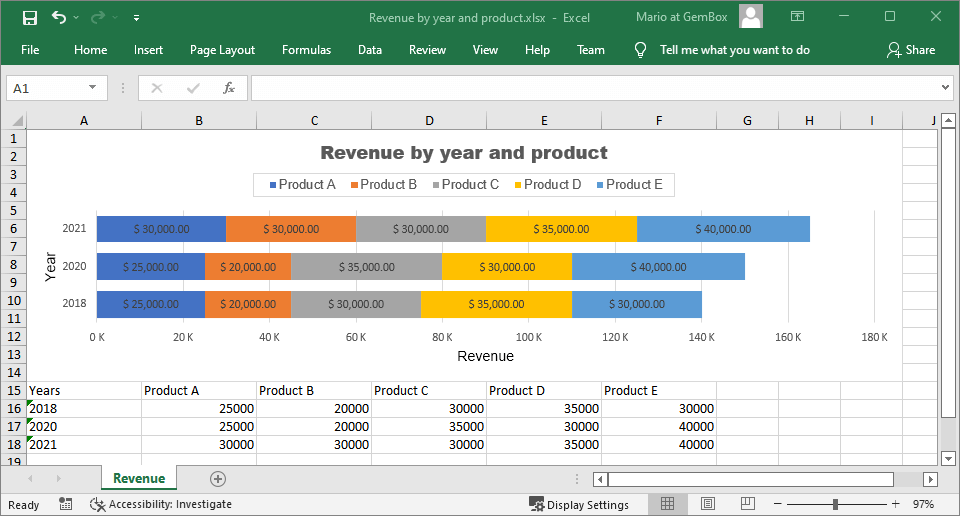Switch to Page Break Preview view

747,504
